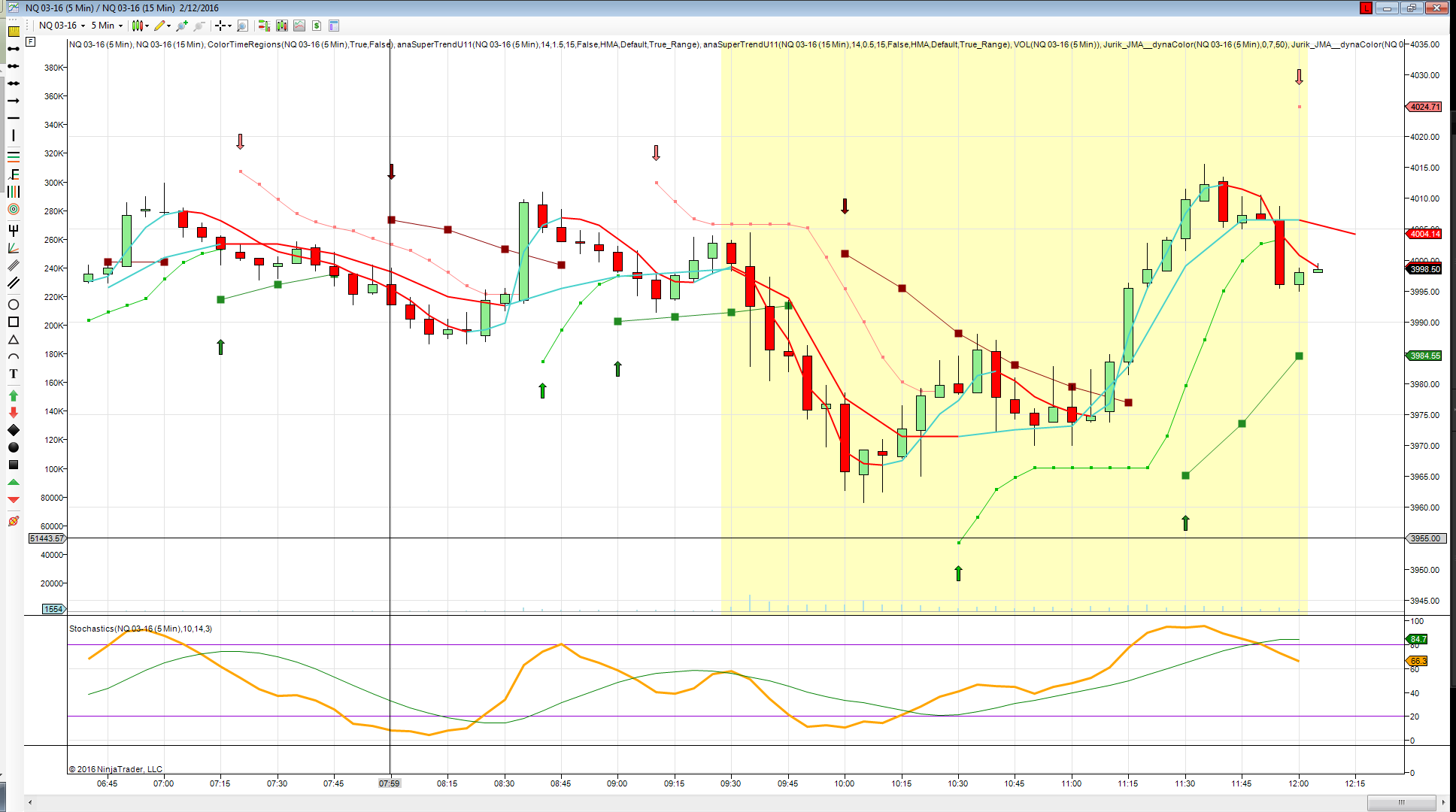
Task: Open the Indicators toolbar icon
Action: pyautogui.click(x=299, y=26)
